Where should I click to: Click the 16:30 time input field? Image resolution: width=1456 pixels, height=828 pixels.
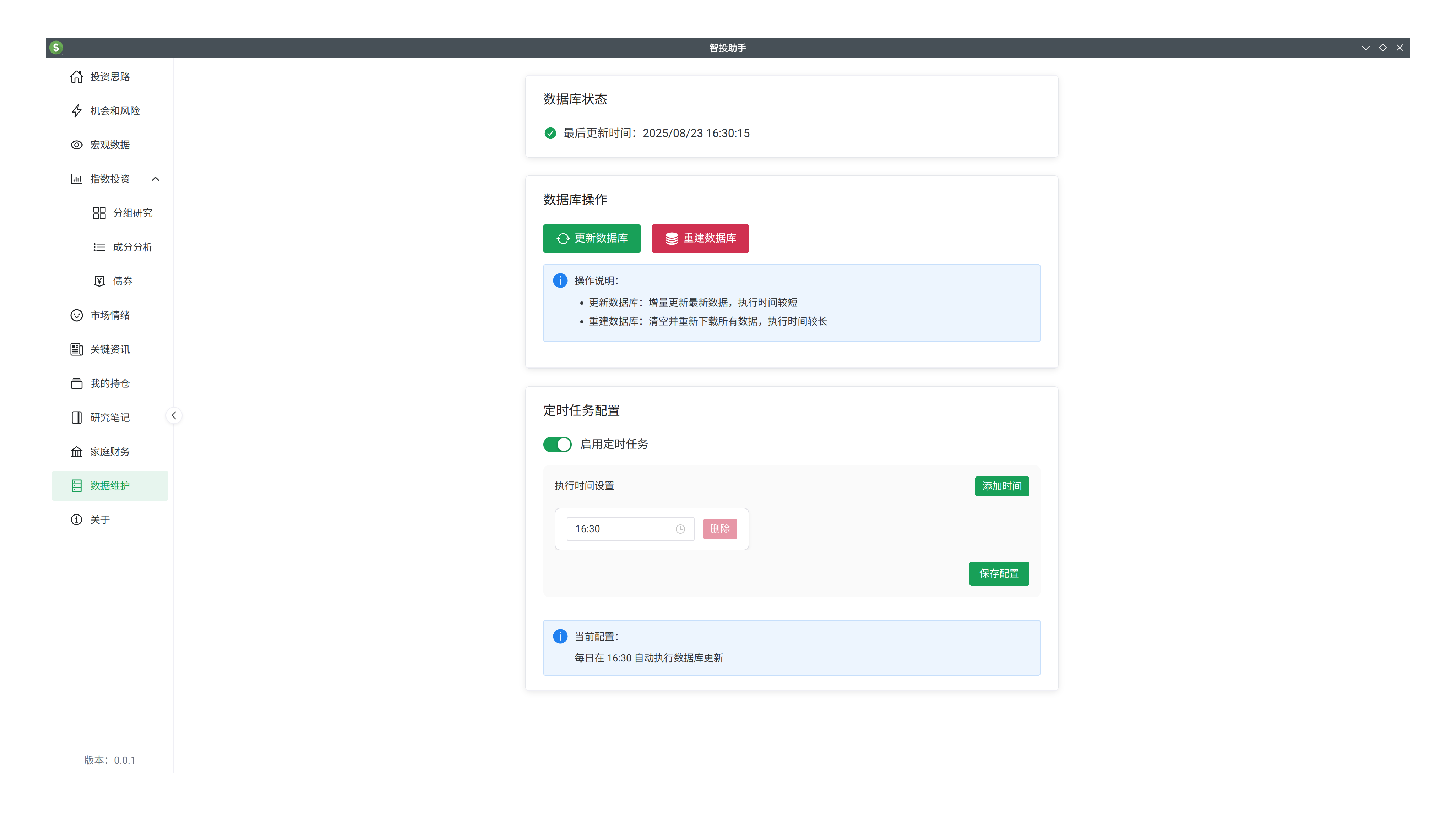pyautogui.click(x=620, y=529)
